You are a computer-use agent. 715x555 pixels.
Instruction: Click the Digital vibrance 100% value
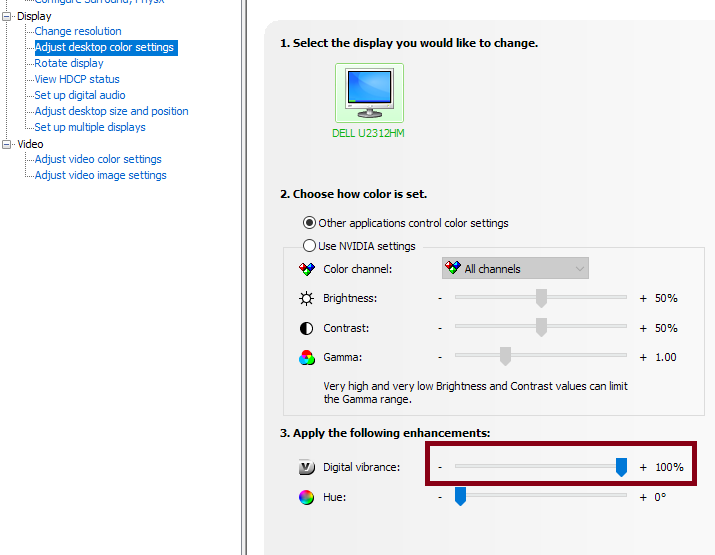(x=669, y=467)
